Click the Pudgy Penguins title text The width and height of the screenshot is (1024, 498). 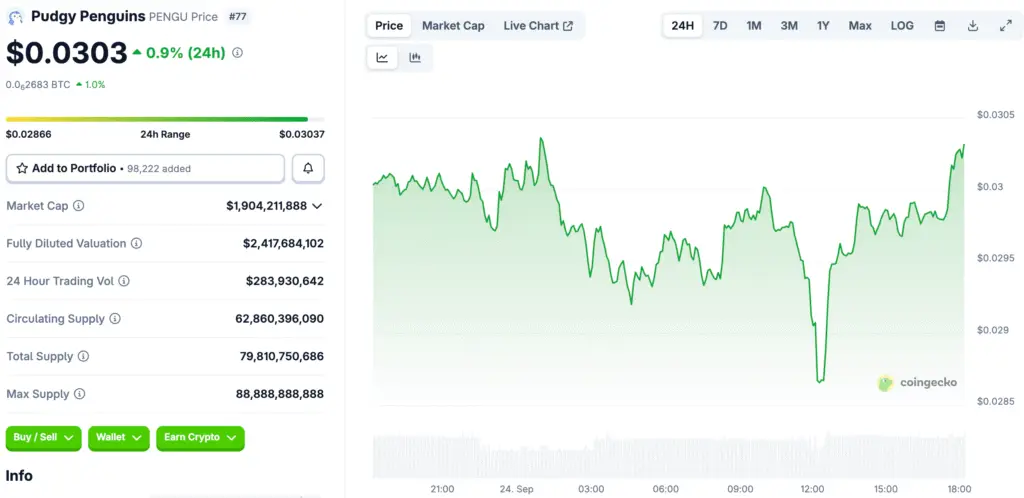[89, 16]
